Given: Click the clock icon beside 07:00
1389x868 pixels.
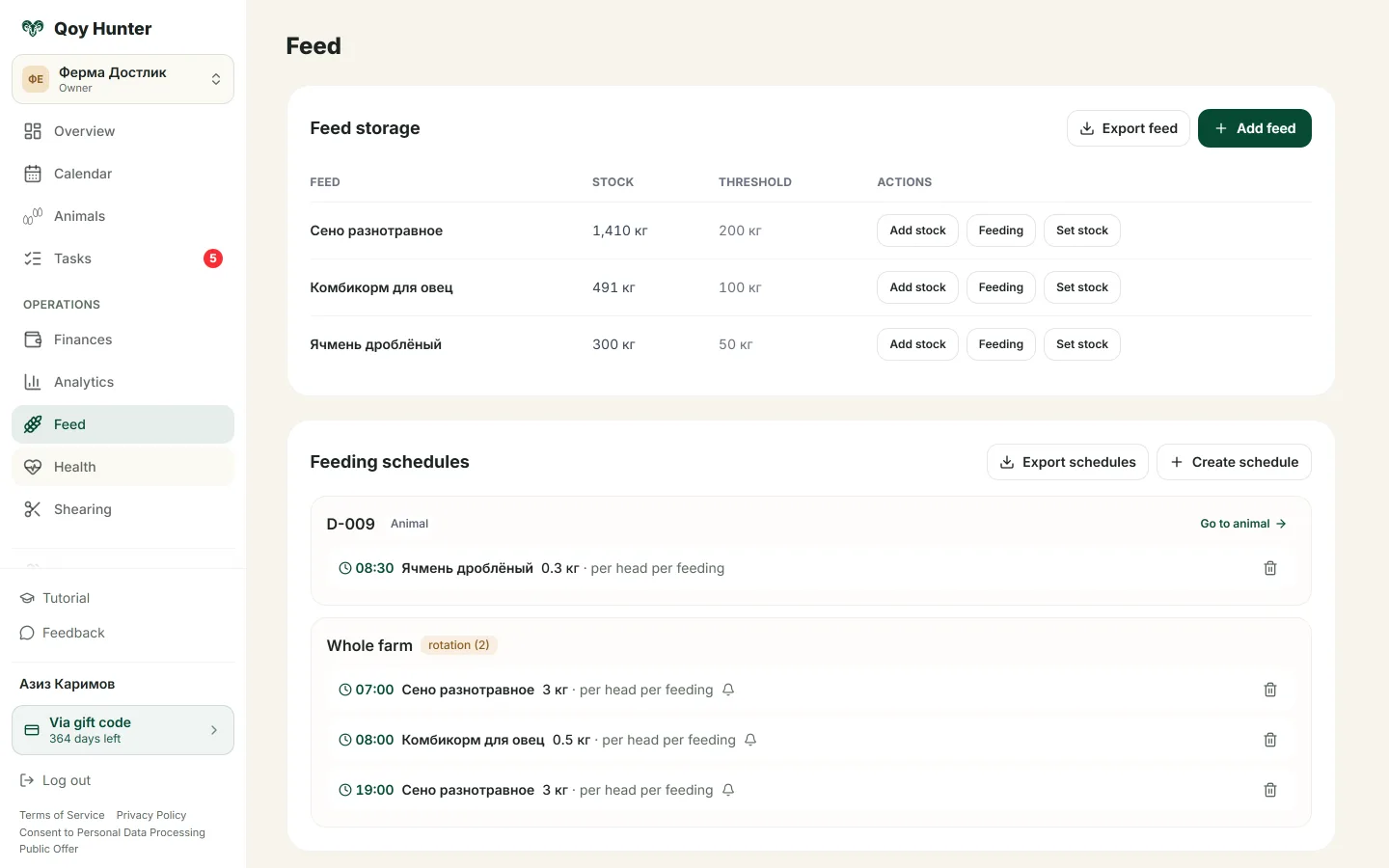Looking at the screenshot, I should point(345,690).
